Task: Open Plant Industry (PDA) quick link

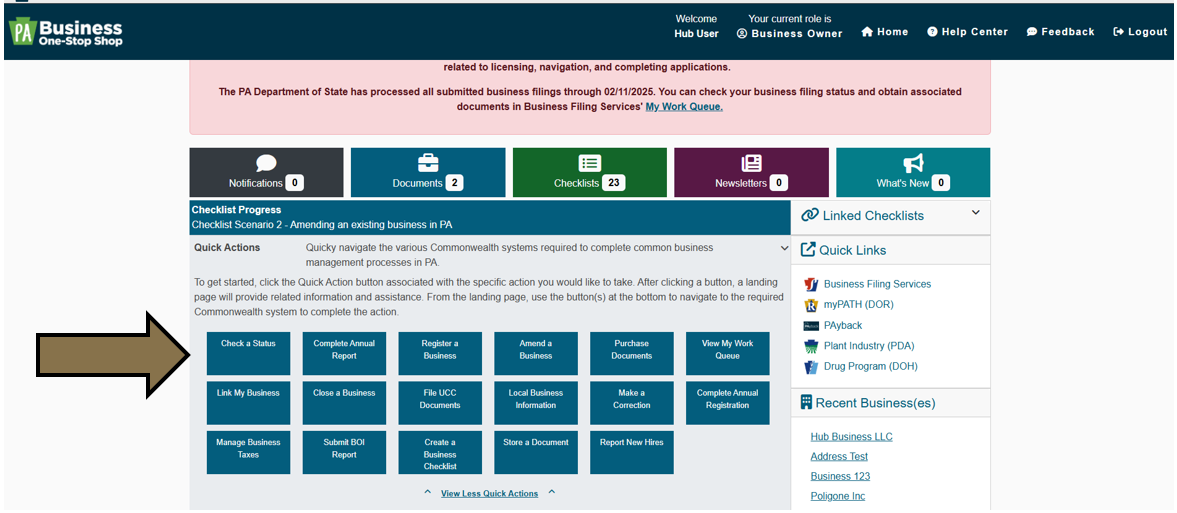Action: tap(869, 346)
